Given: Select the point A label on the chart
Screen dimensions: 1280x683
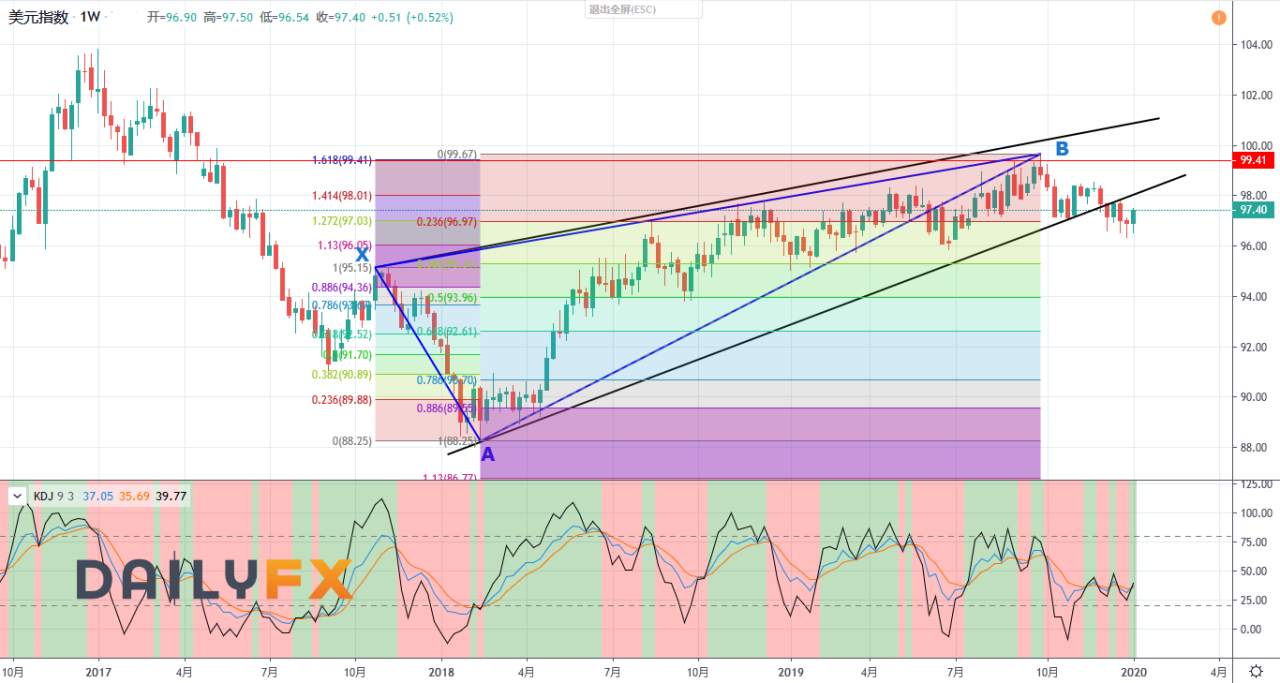Looking at the screenshot, I should (x=488, y=455).
